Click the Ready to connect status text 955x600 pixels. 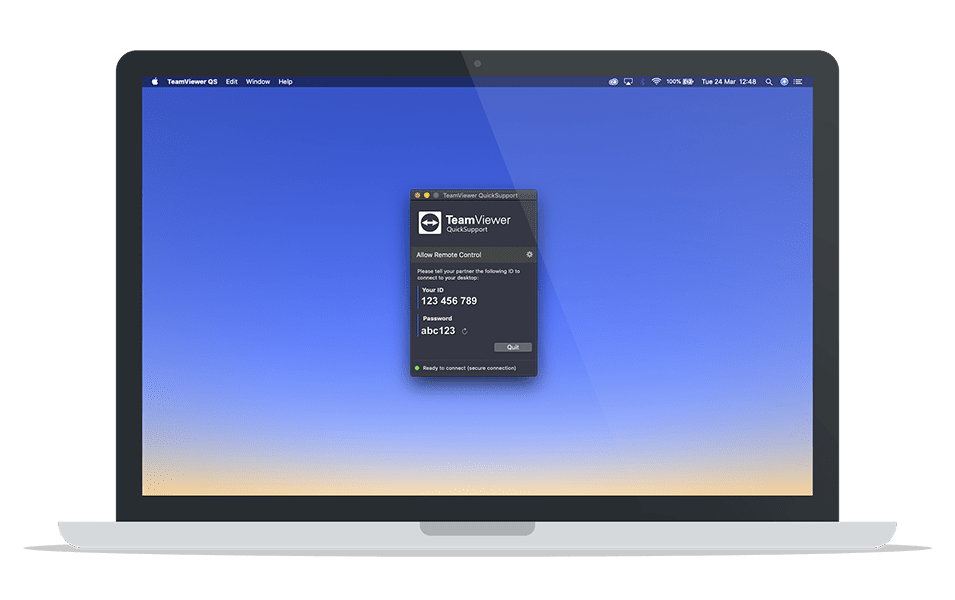470,368
